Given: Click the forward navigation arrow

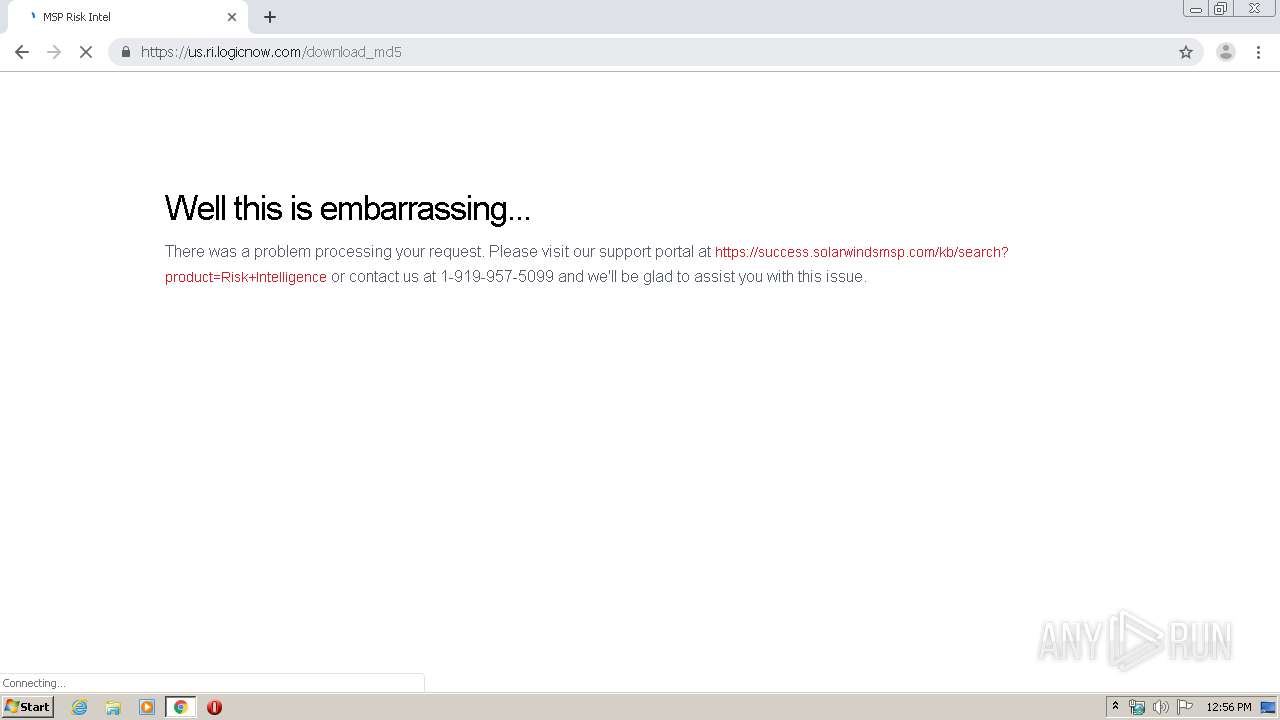Looking at the screenshot, I should (54, 52).
